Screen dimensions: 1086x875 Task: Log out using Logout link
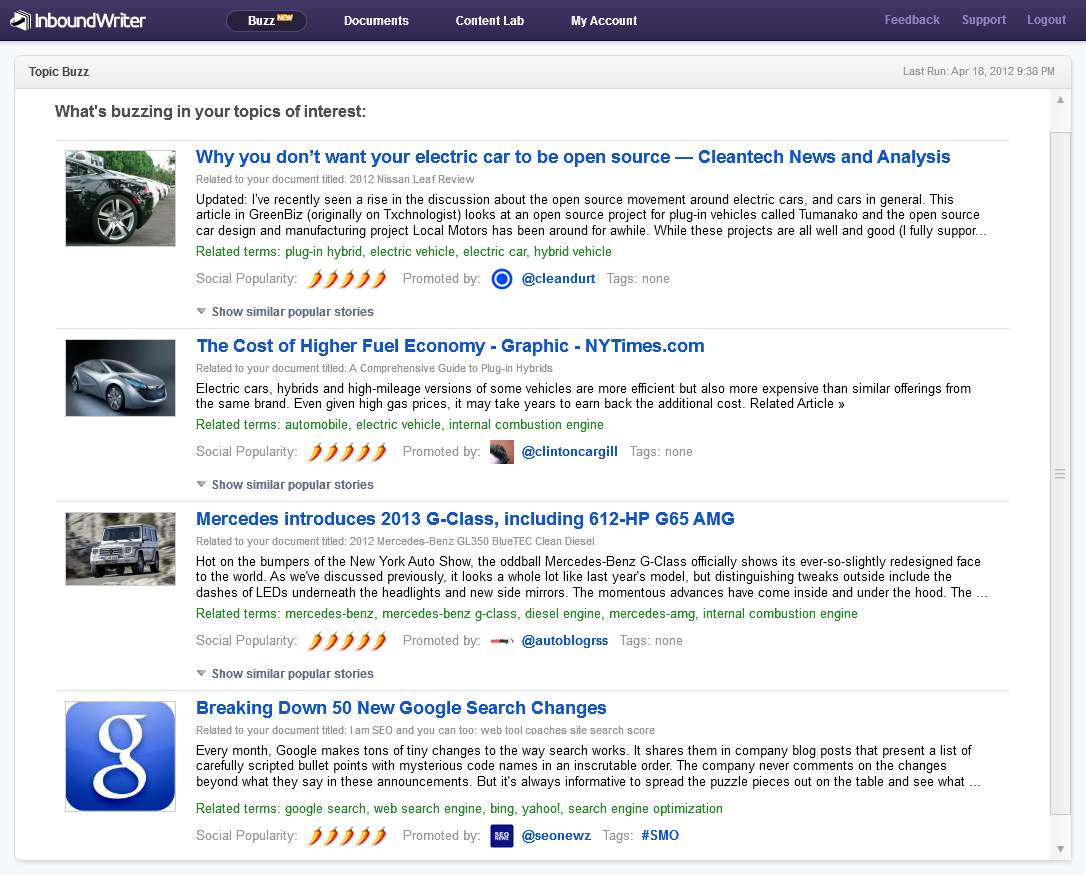(x=1046, y=20)
